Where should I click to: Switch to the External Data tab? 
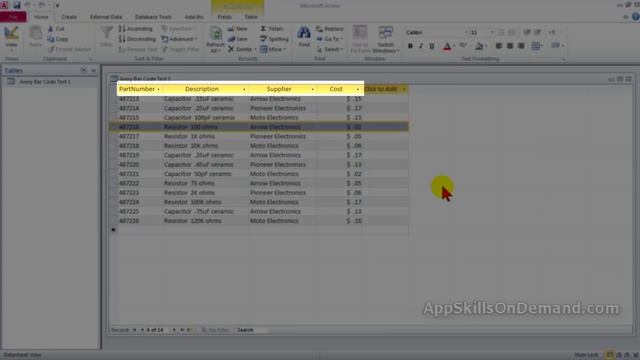(x=106, y=17)
